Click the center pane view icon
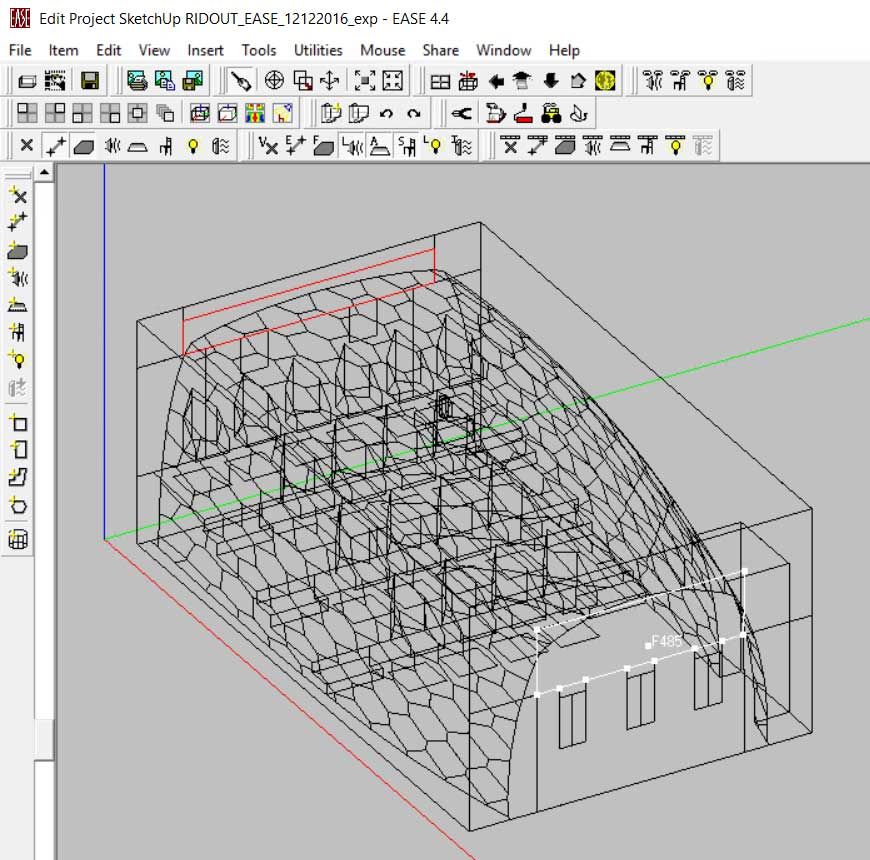This screenshot has height=860, width=870. tap(137, 113)
